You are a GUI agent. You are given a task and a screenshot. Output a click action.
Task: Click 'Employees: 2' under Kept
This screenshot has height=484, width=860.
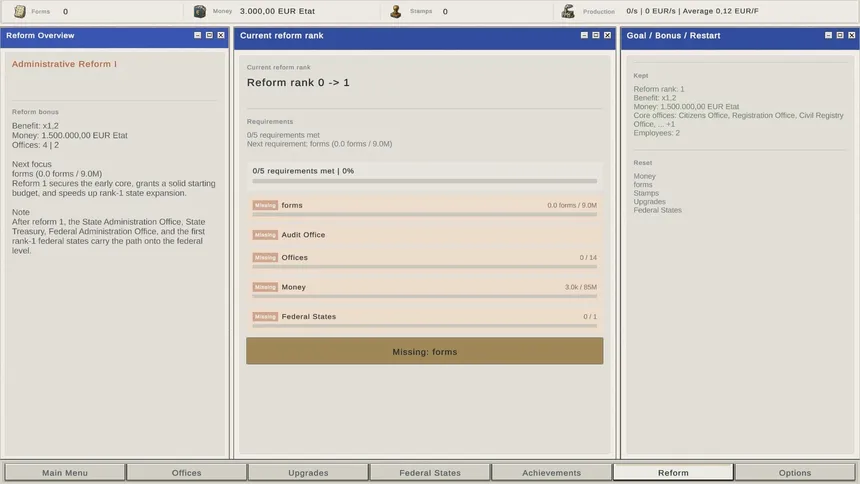[x=657, y=133]
